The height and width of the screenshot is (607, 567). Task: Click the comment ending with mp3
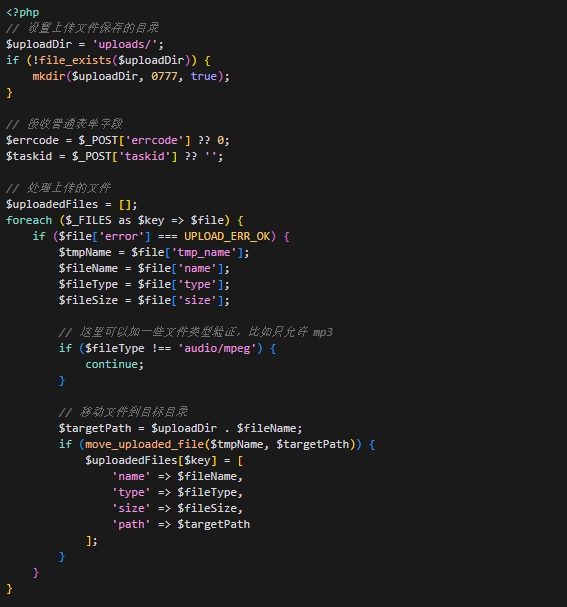tap(195, 332)
